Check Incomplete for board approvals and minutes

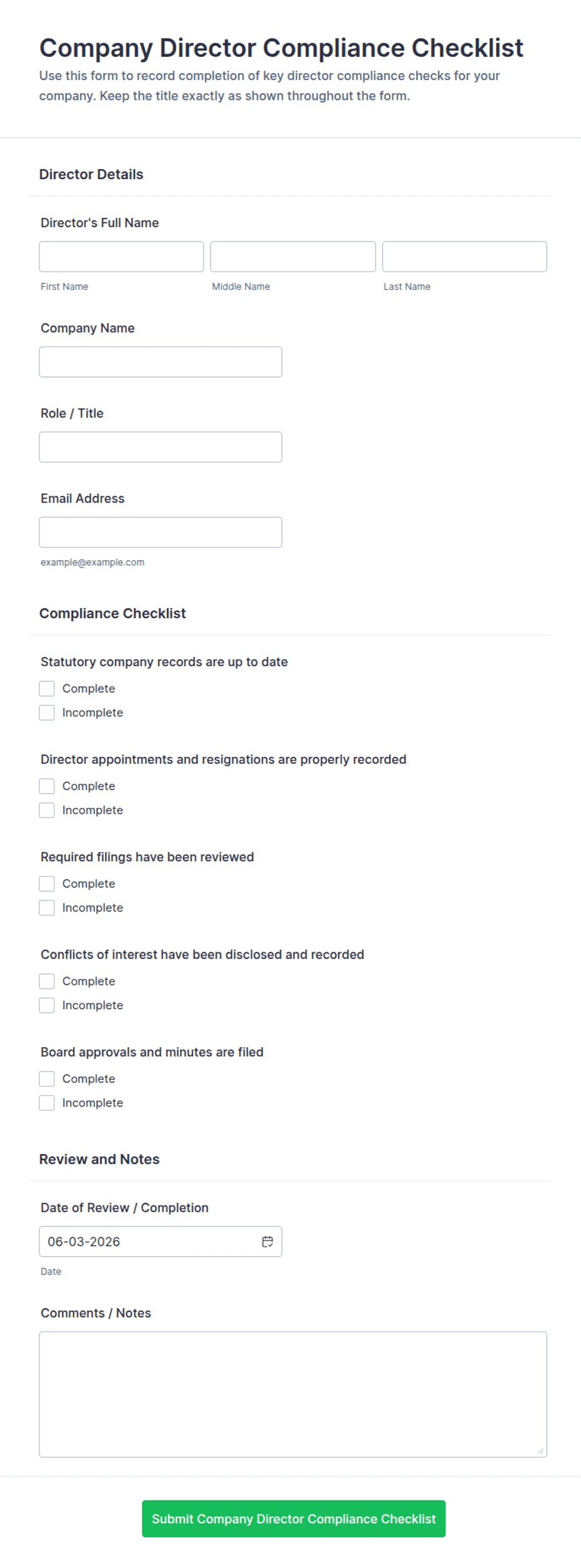pyautogui.click(x=47, y=1103)
